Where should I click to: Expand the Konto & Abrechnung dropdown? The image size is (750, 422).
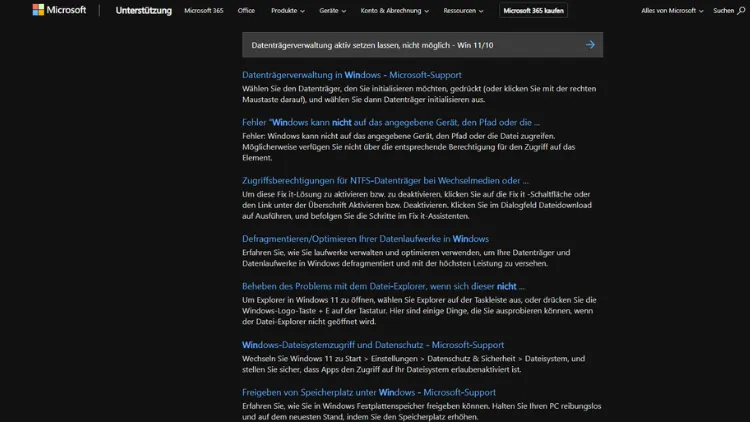point(395,11)
